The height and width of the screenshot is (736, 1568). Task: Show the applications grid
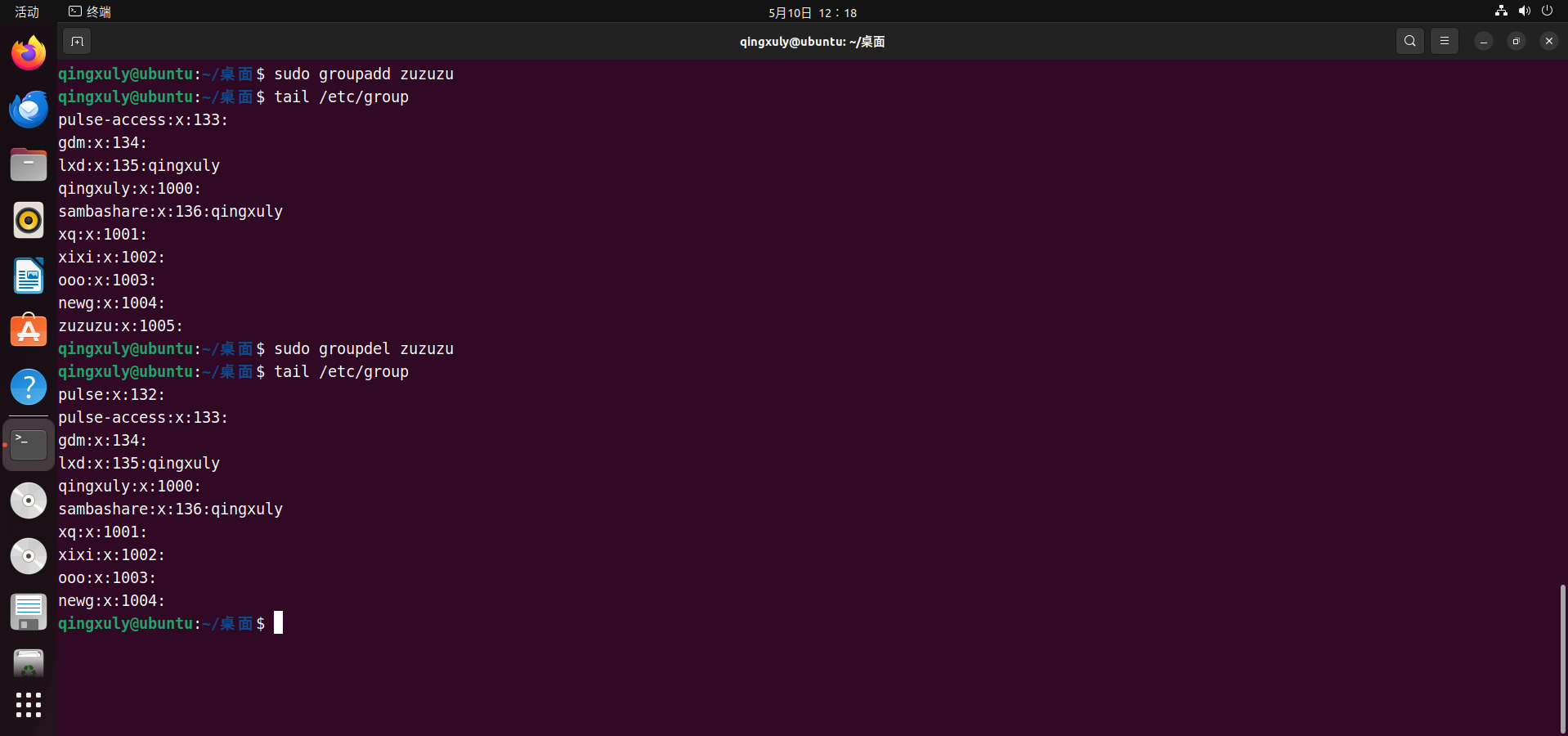[29, 705]
